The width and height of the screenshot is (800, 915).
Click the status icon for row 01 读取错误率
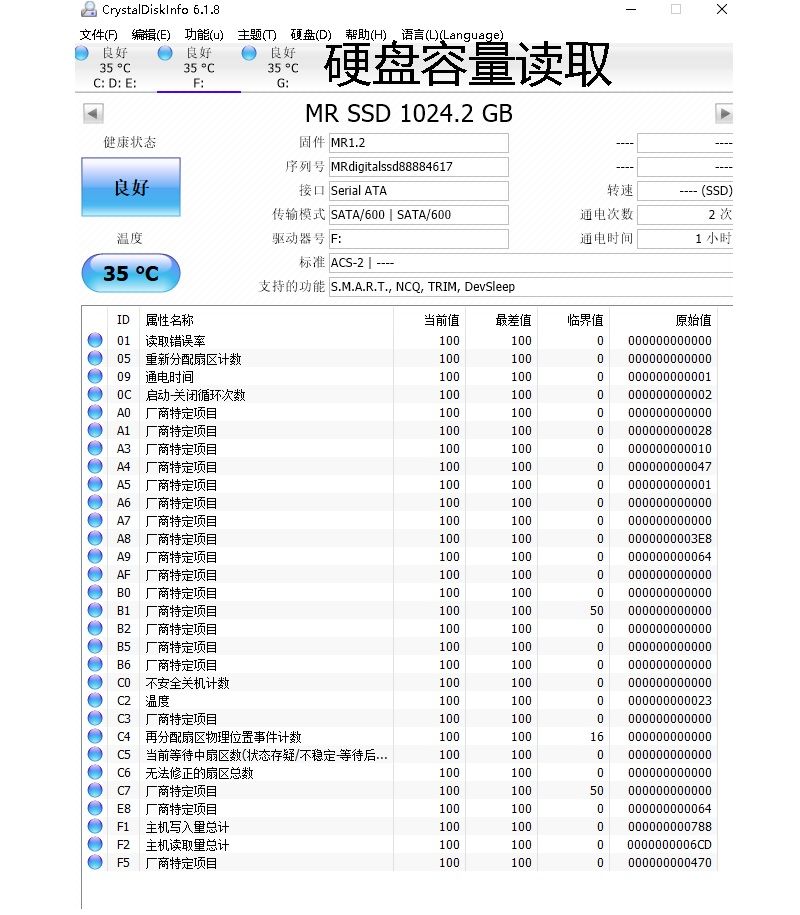[95, 340]
